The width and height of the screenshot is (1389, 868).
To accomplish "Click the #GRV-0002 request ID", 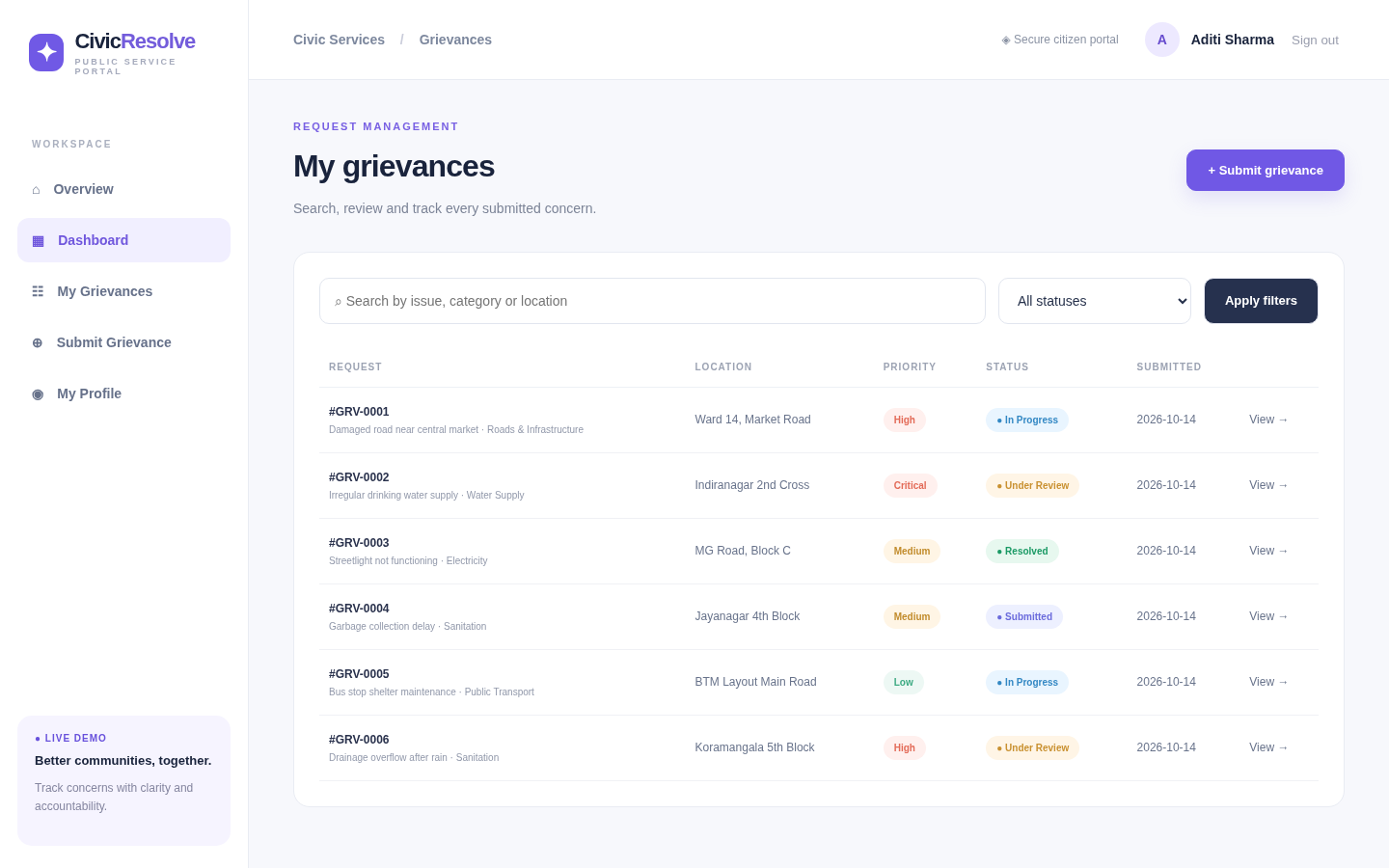I will pyautogui.click(x=359, y=477).
